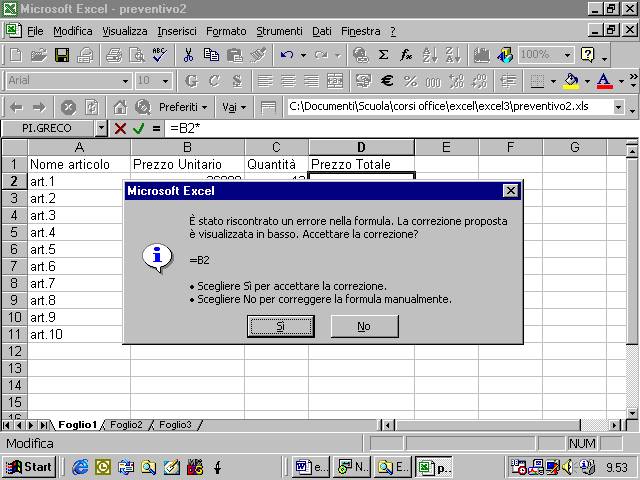The height and width of the screenshot is (480, 640).
Task: Click the Paste clipboard icon
Action: click(x=234, y=55)
